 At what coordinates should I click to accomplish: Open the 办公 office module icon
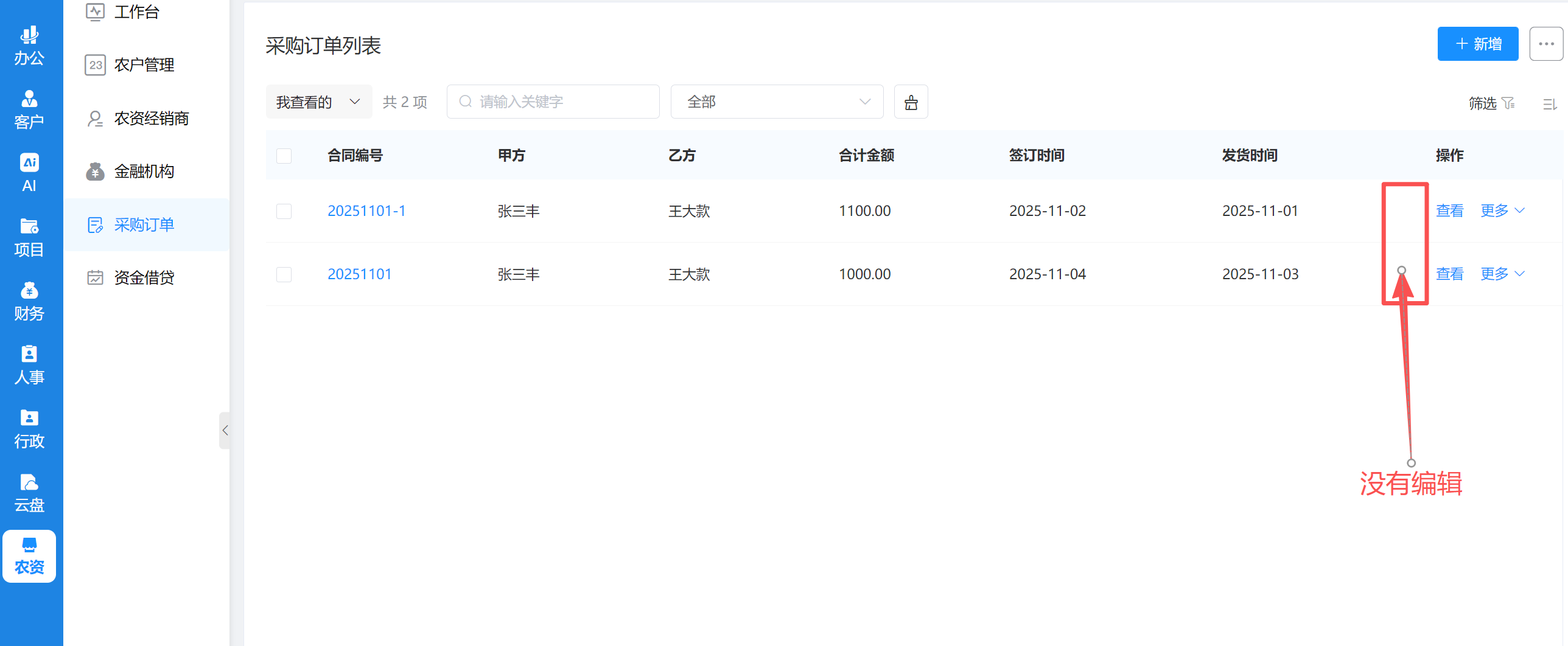pyautogui.click(x=29, y=46)
